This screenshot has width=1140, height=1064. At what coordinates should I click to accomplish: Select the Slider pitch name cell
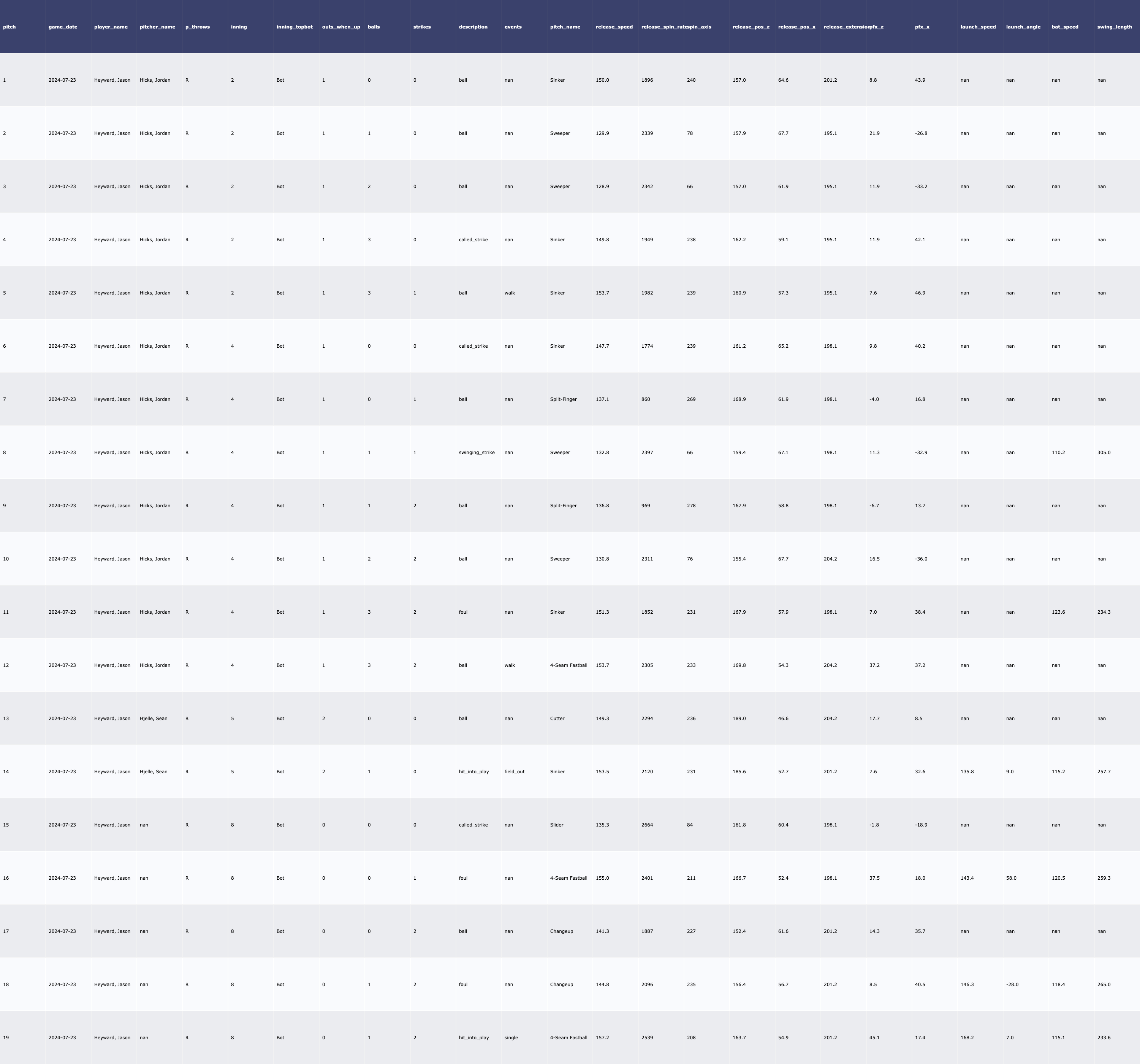pyautogui.click(x=556, y=825)
